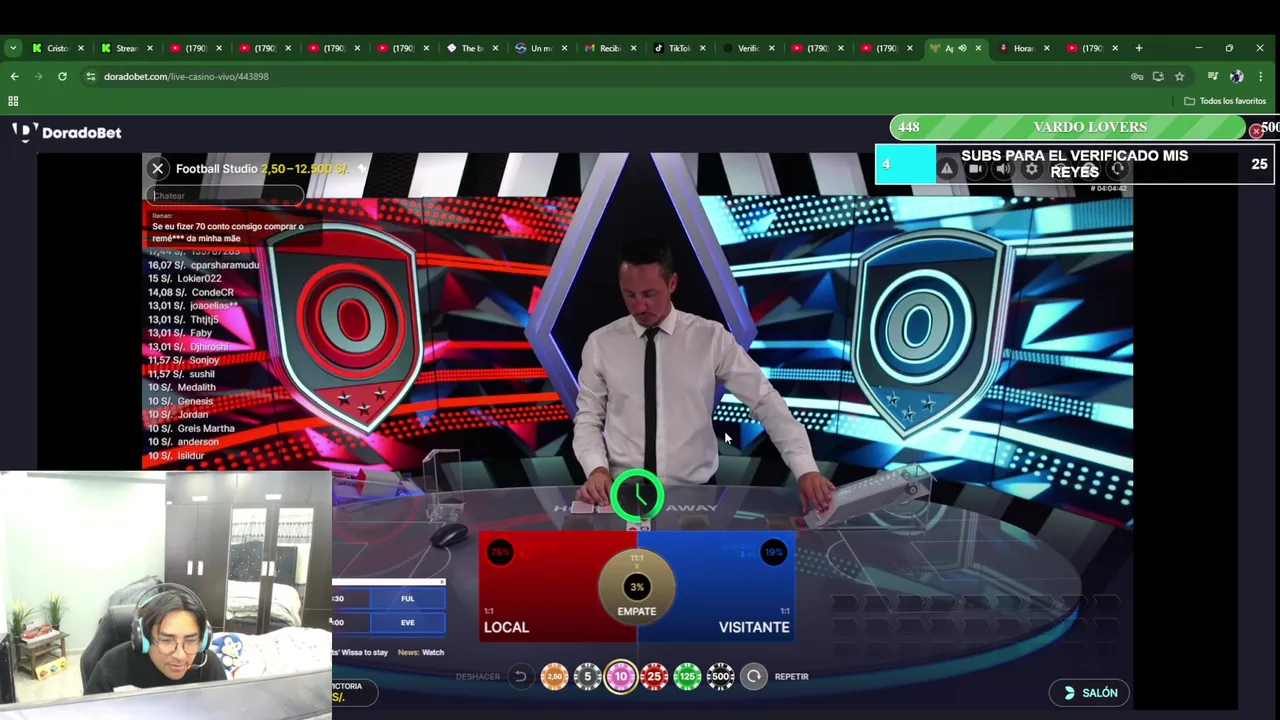Image resolution: width=1280 pixels, height=720 pixels.
Task: Click chat player name Isildur
Action: click(190, 456)
